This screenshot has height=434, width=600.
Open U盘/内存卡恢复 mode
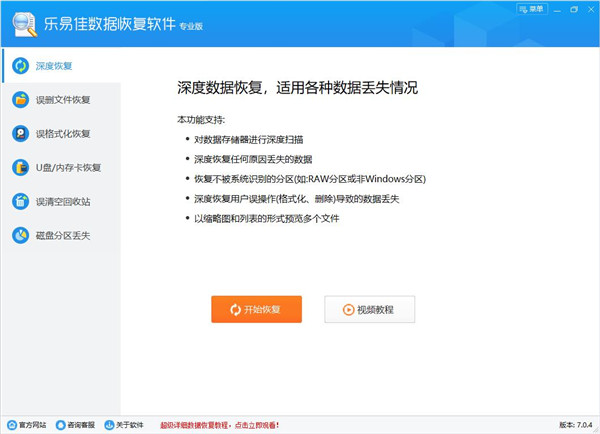[x=61, y=168]
